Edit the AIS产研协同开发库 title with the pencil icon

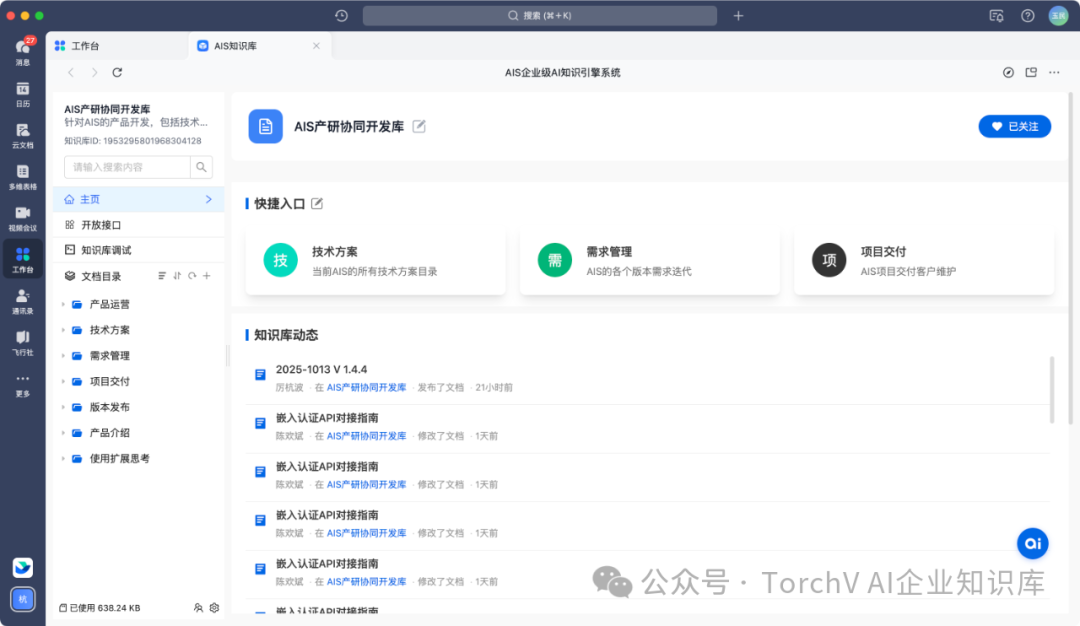coord(419,126)
